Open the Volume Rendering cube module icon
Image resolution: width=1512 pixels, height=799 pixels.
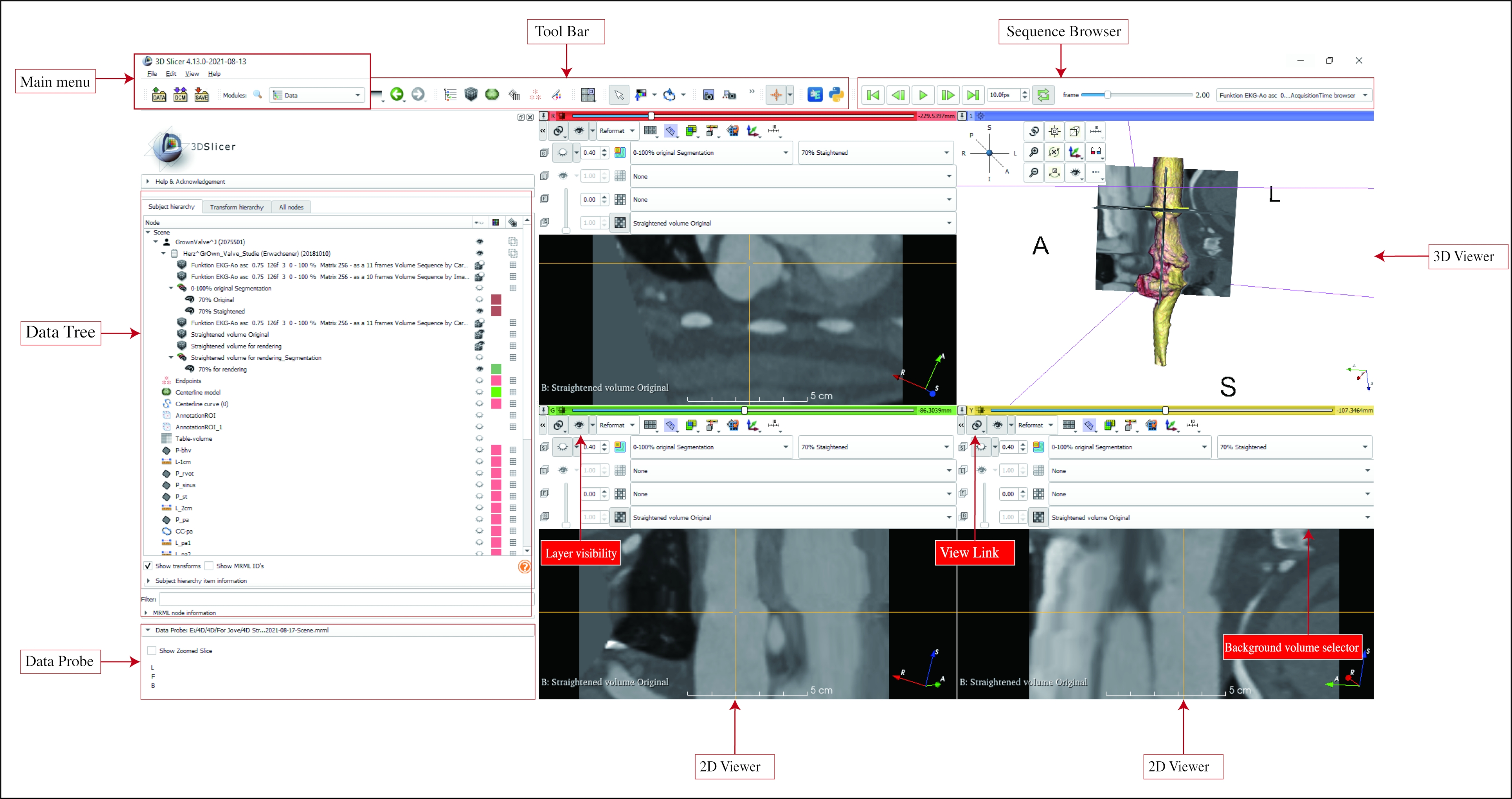(x=471, y=94)
